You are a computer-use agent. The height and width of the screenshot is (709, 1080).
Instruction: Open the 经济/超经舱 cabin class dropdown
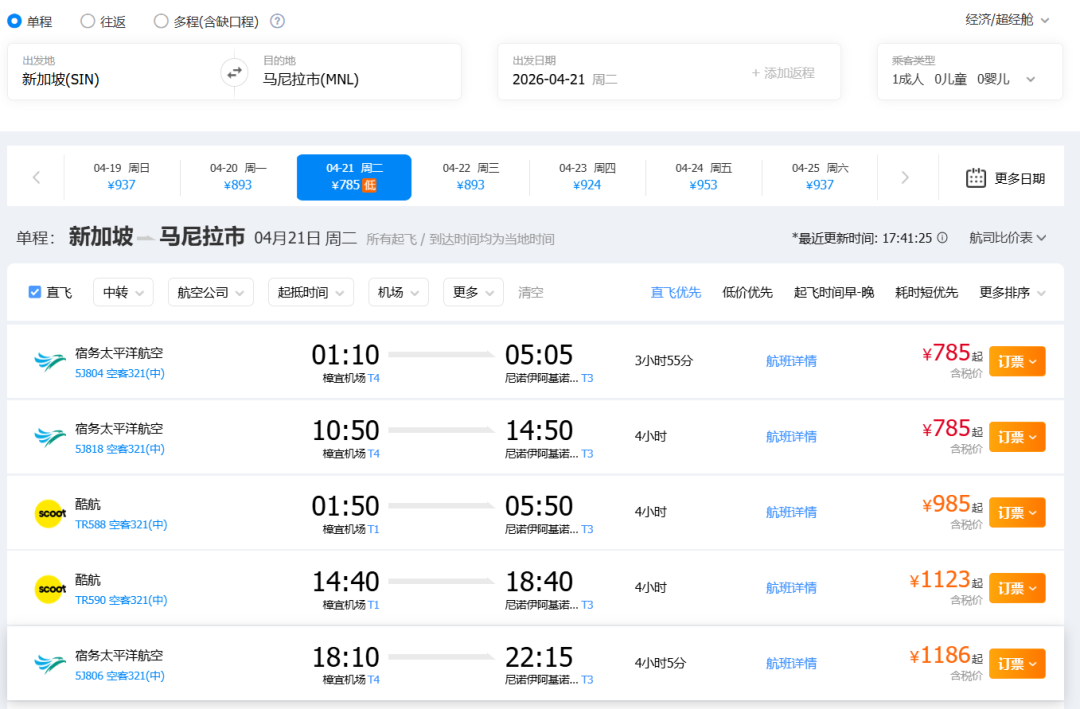coord(1007,20)
